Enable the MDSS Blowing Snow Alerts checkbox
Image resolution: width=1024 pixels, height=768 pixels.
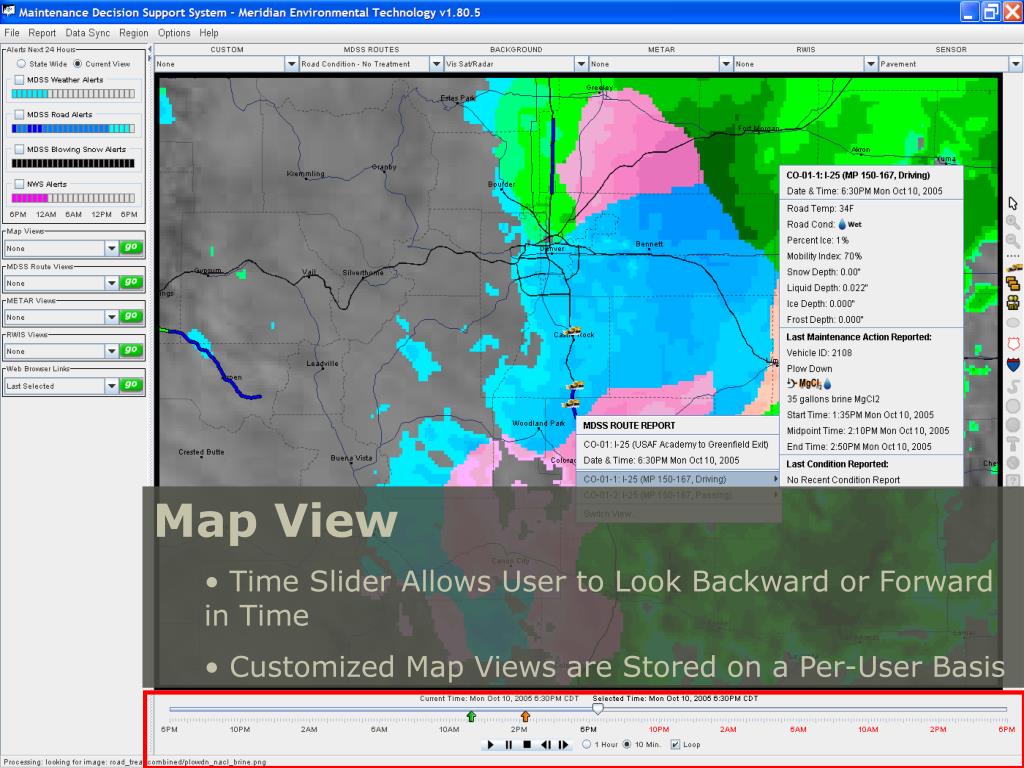(x=19, y=150)
